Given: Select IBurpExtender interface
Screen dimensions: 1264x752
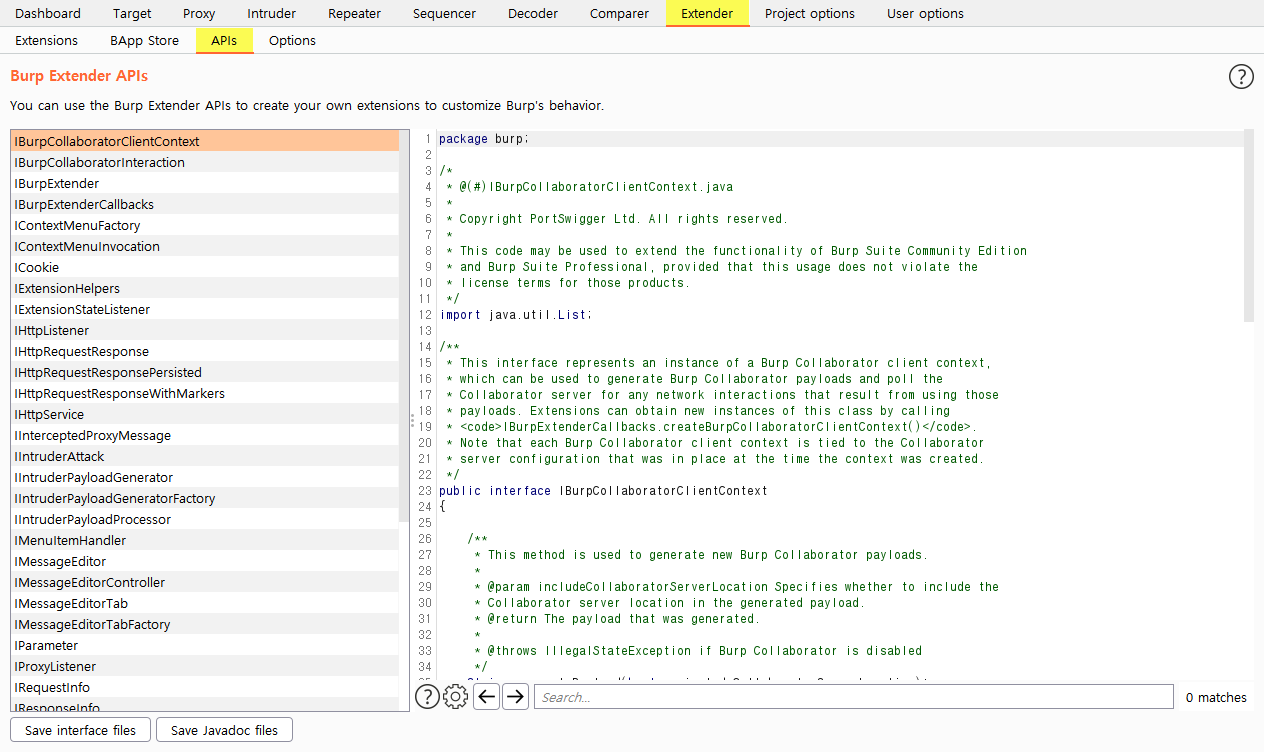Looking at the screenshot, I should tap(204, 183).
